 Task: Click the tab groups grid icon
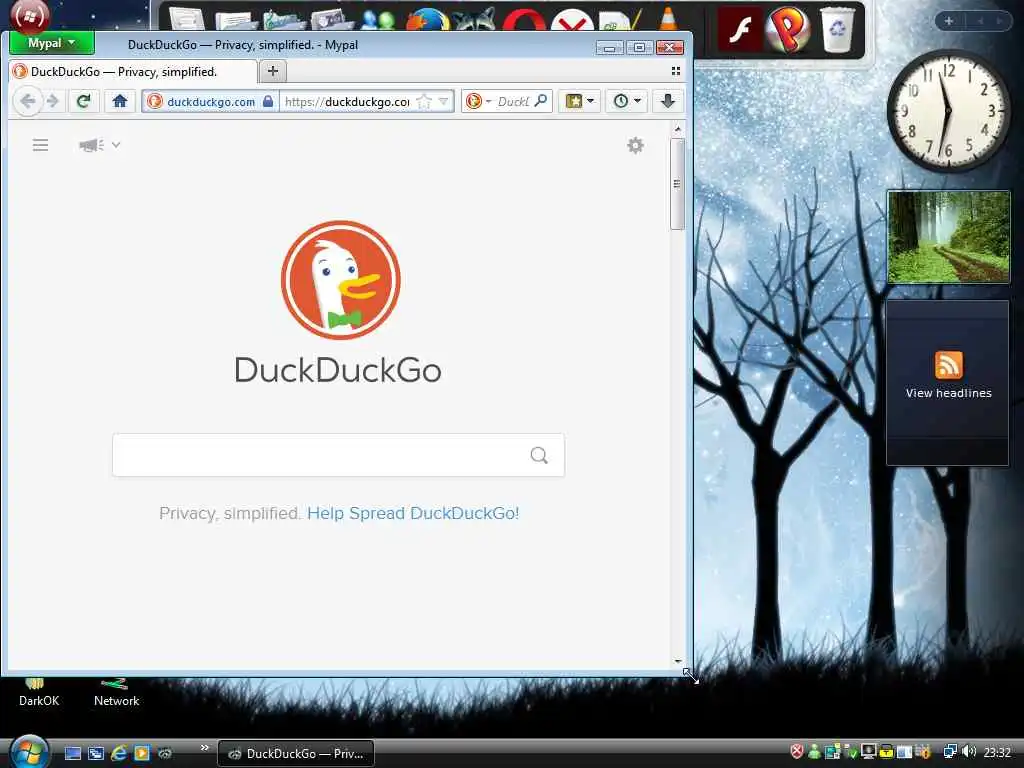pyautogui.click(x=676, y=71)
